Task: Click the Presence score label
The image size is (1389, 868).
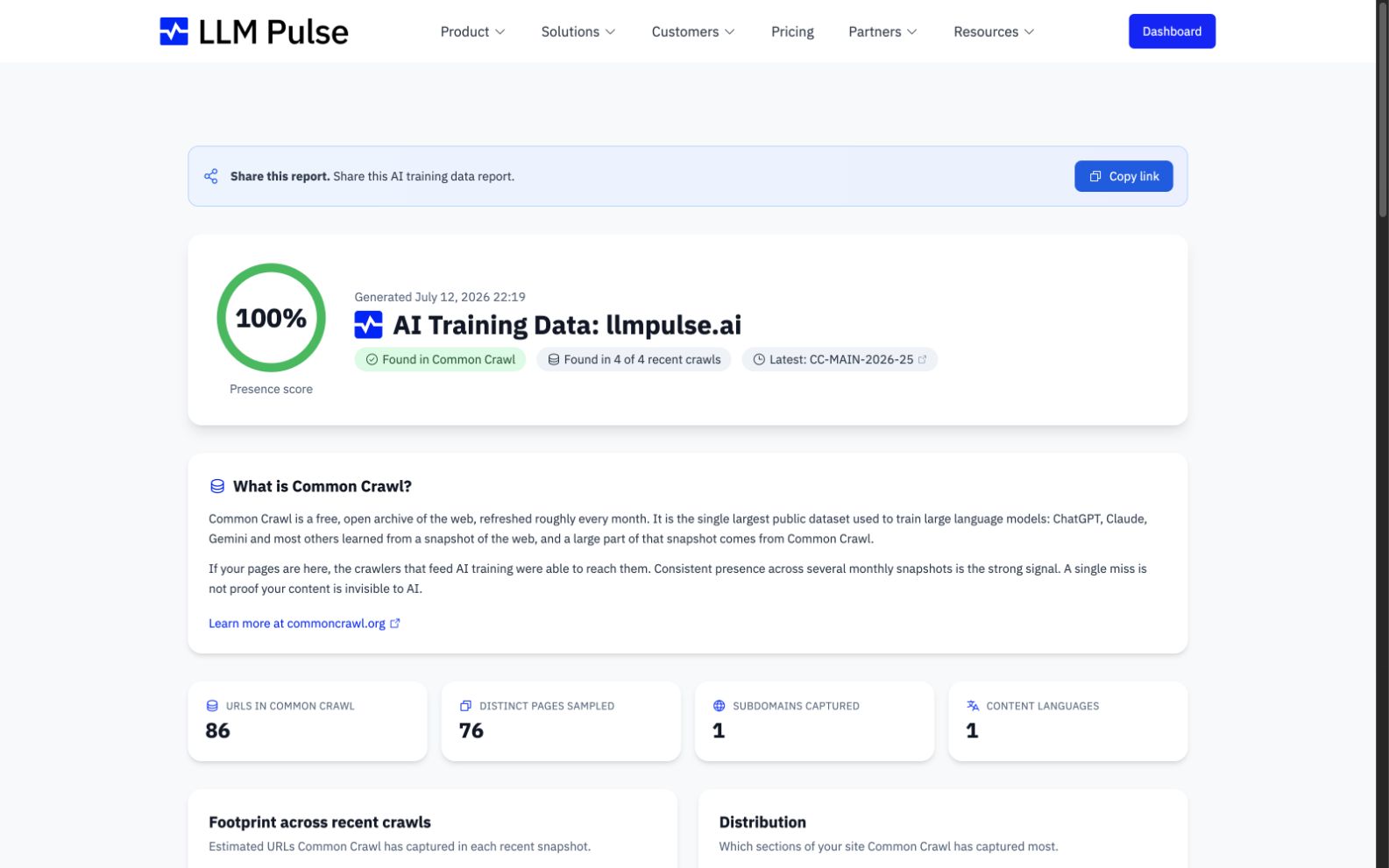Action: 271,389
